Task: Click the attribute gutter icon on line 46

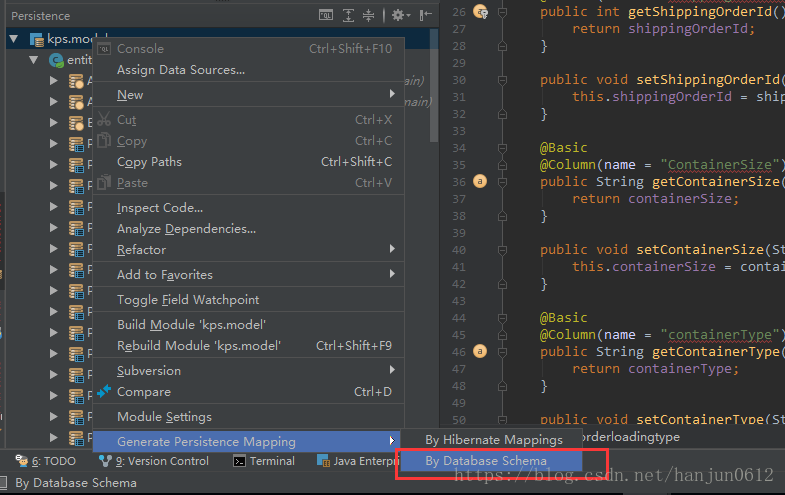Action: [x=480, y=351]
